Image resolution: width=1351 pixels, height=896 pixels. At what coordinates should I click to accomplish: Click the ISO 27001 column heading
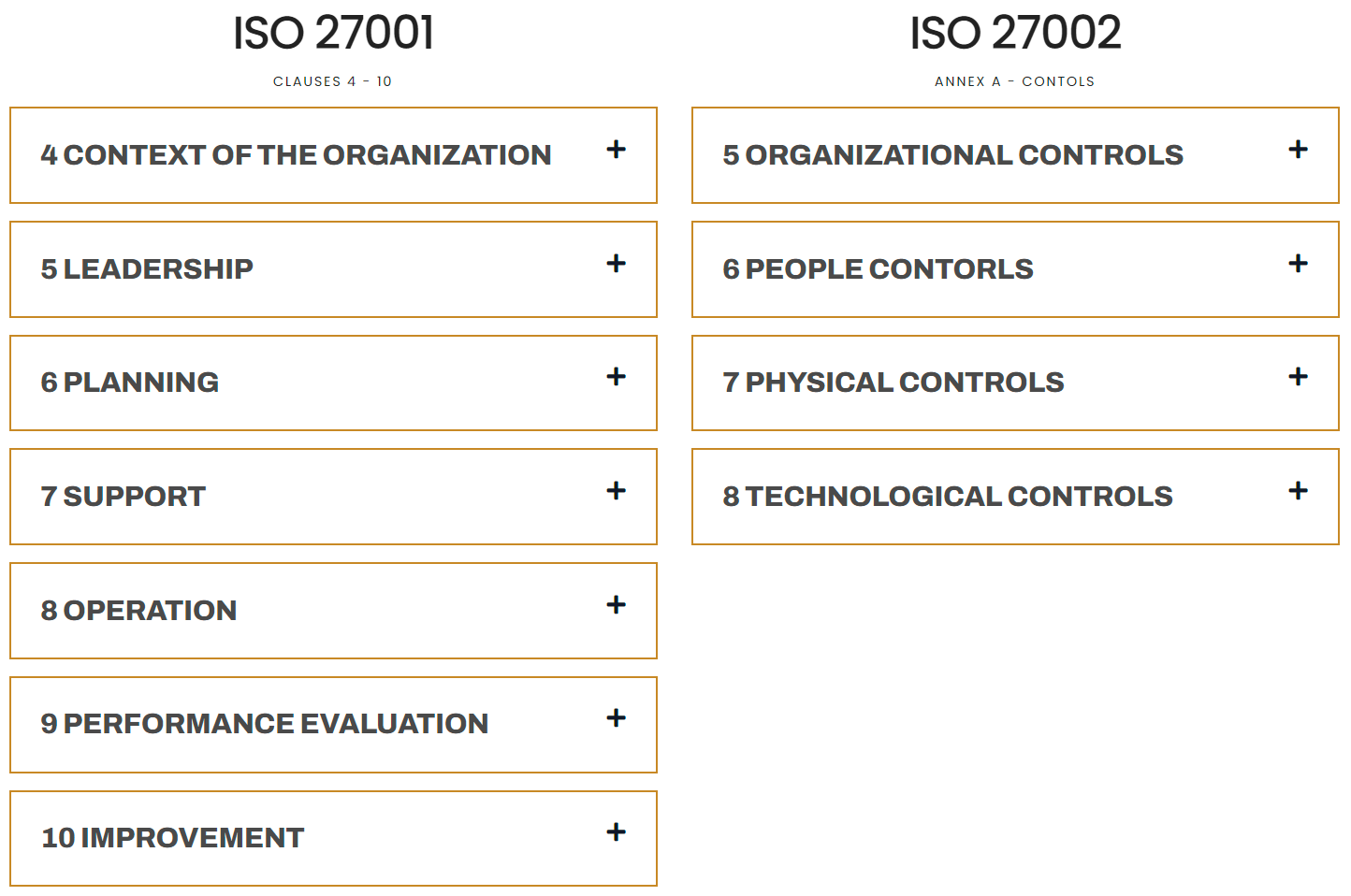coord(333,32)
